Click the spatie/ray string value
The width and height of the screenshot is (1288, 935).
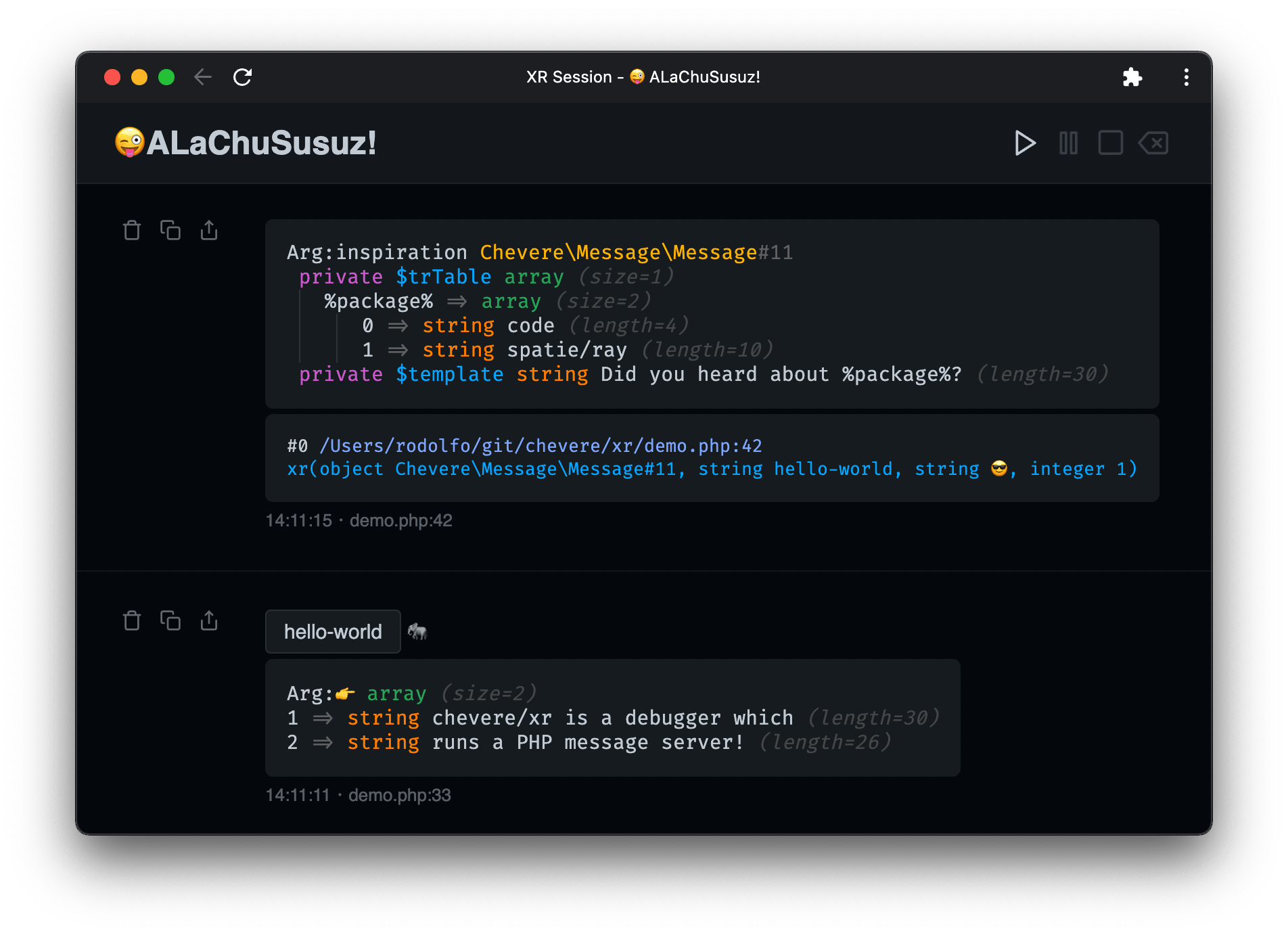(567, 350)
